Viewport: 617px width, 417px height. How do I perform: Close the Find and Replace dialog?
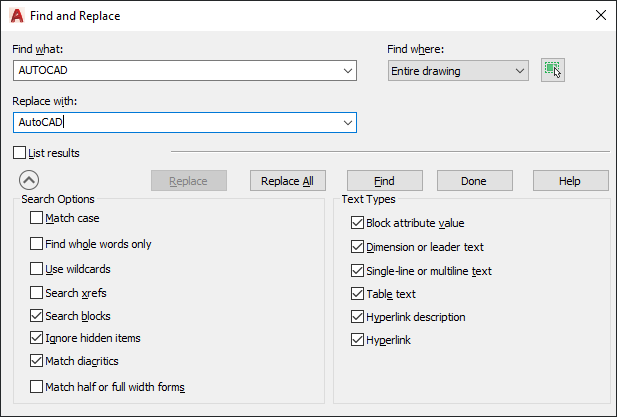point(600,15)
